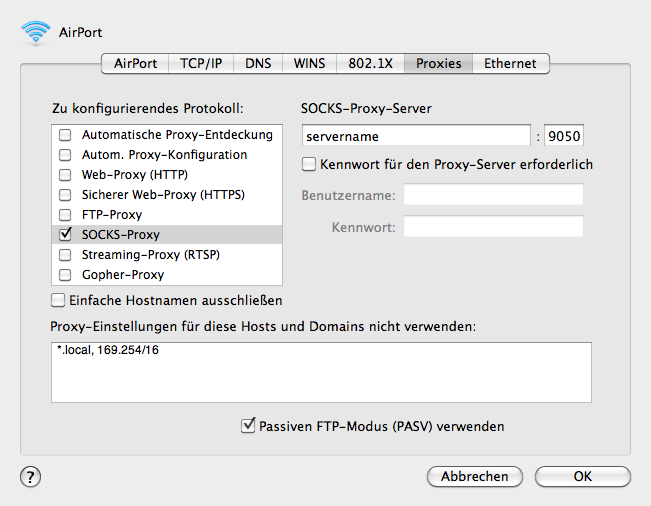Check Kennwort für den Proxy-Server erforderlich
This screenshot has height=506, width=651.
click(309, 164)
